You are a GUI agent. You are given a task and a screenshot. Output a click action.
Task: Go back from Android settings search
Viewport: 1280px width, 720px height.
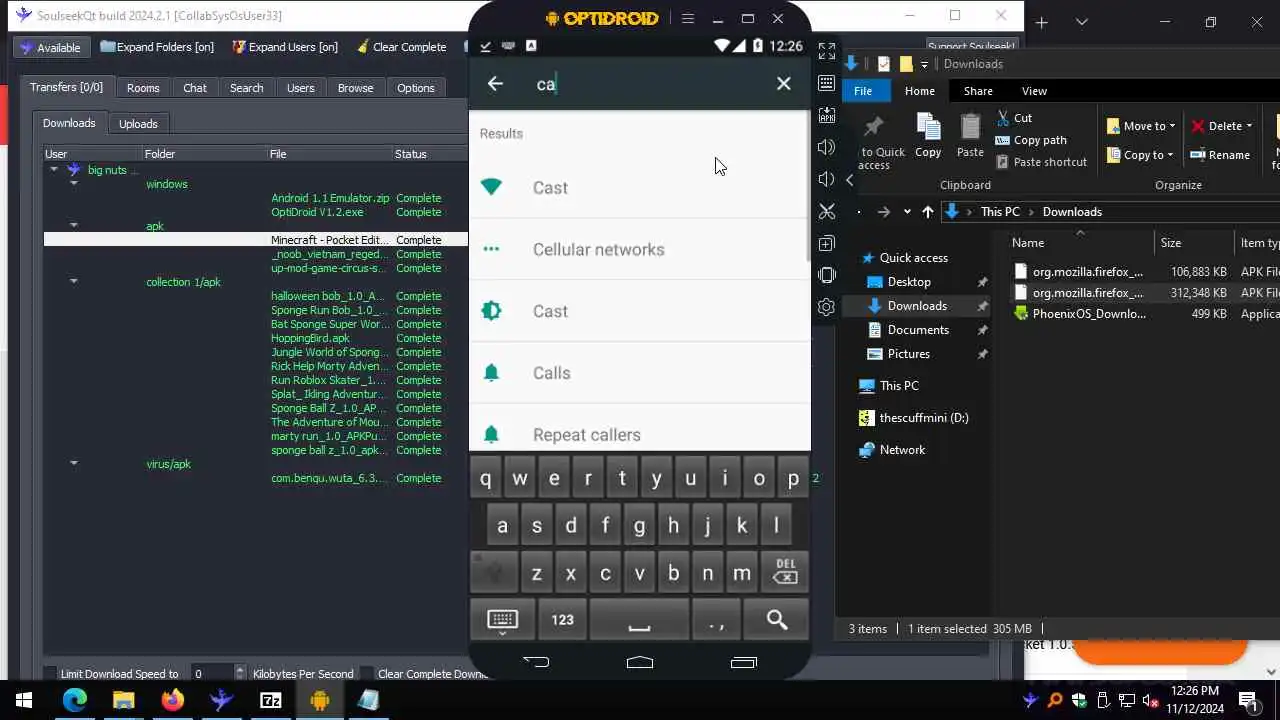(495, 84)
